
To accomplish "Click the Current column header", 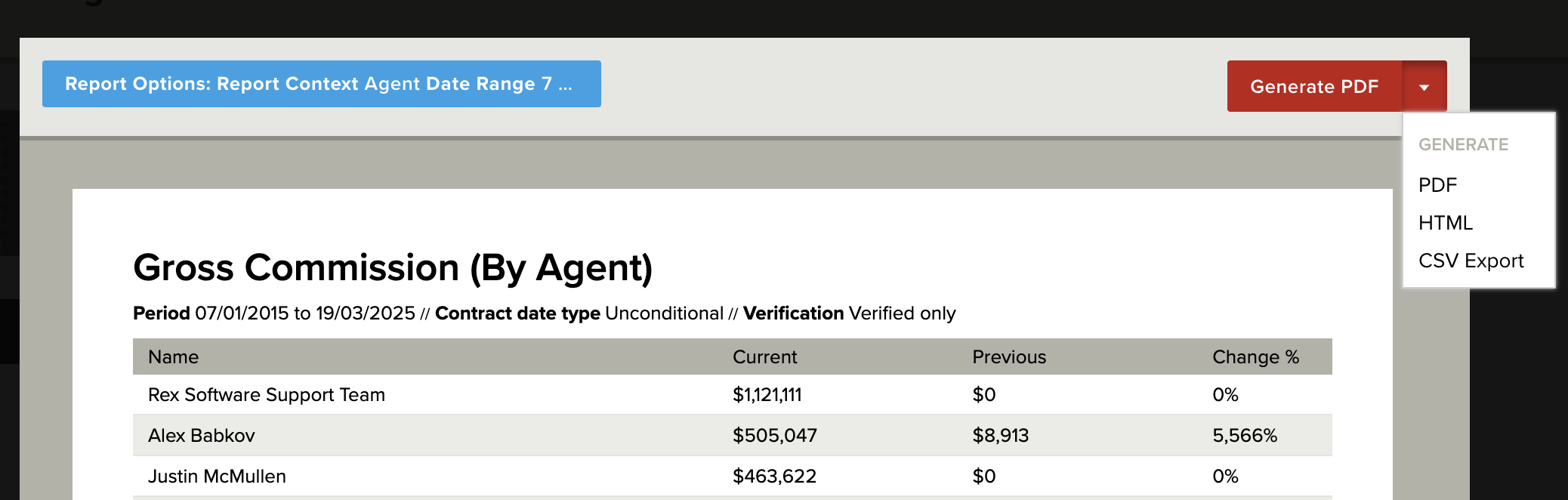I will [764, 357].
